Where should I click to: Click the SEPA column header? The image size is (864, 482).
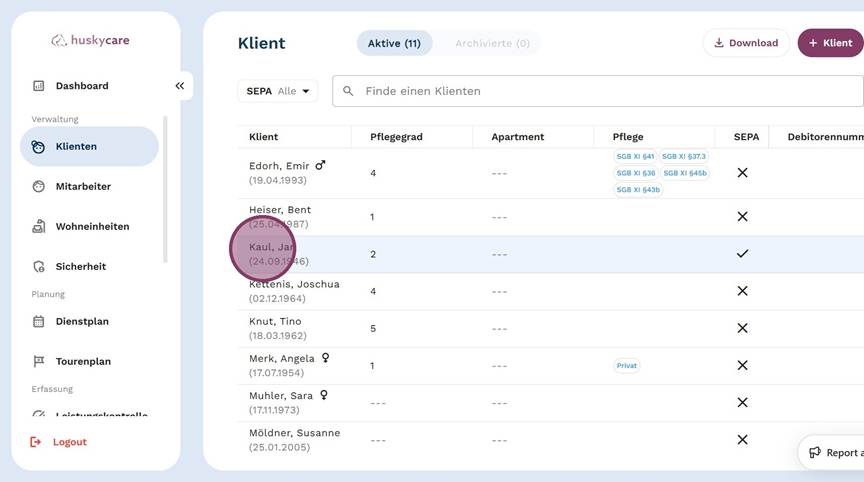[746, 137]
